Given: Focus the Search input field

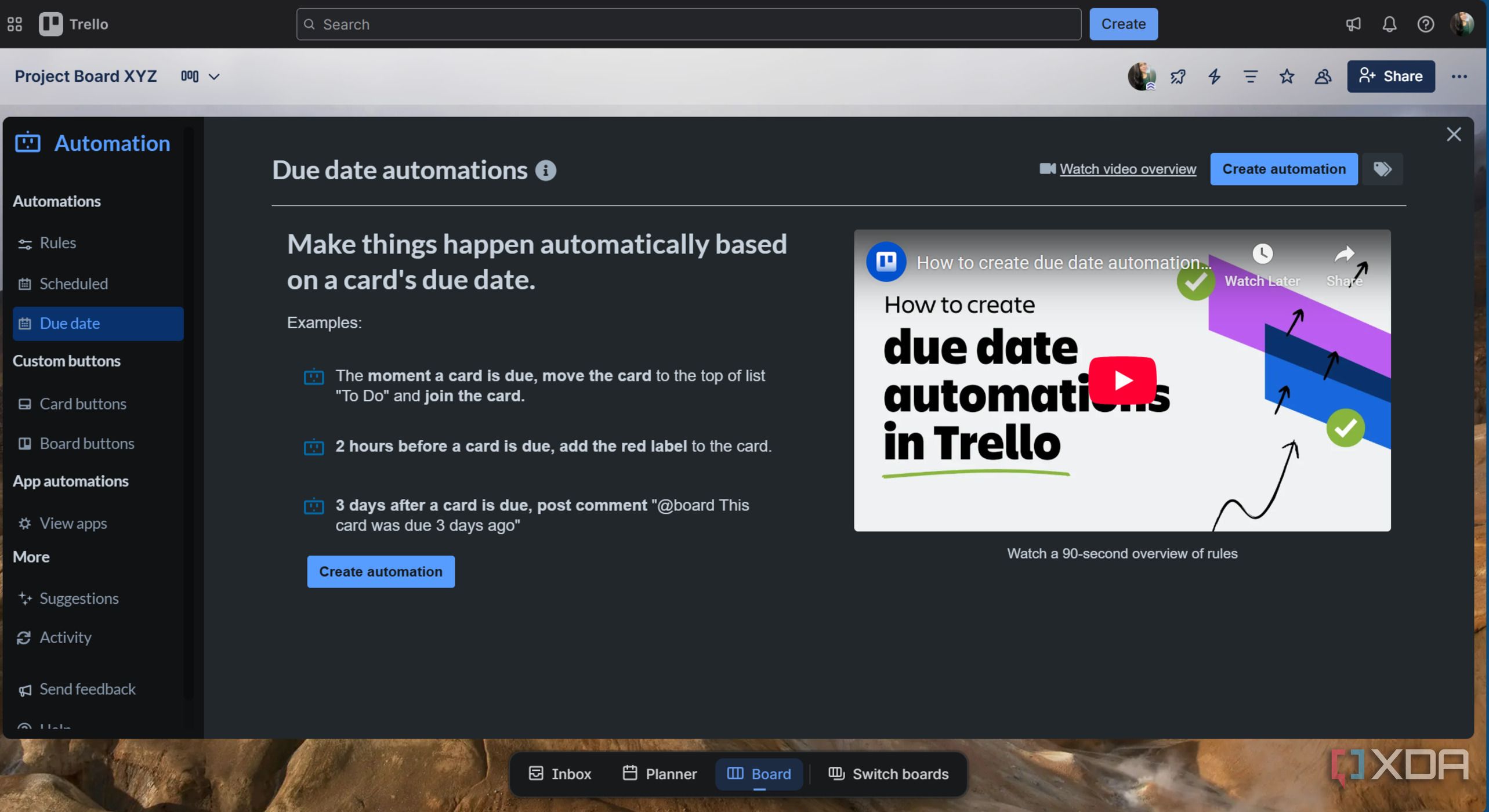Looking at the screenshot, I should [x=688, y=24].
